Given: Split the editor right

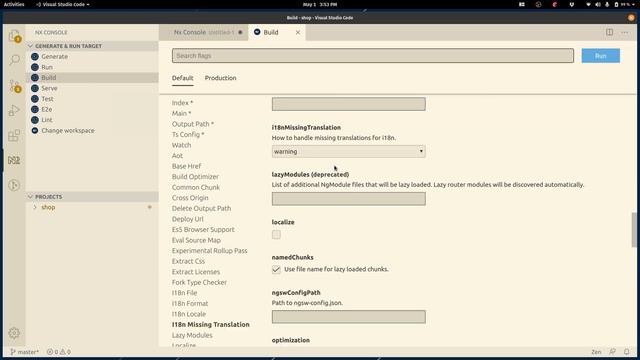Looking at the screenshot, I should [609, 32].
